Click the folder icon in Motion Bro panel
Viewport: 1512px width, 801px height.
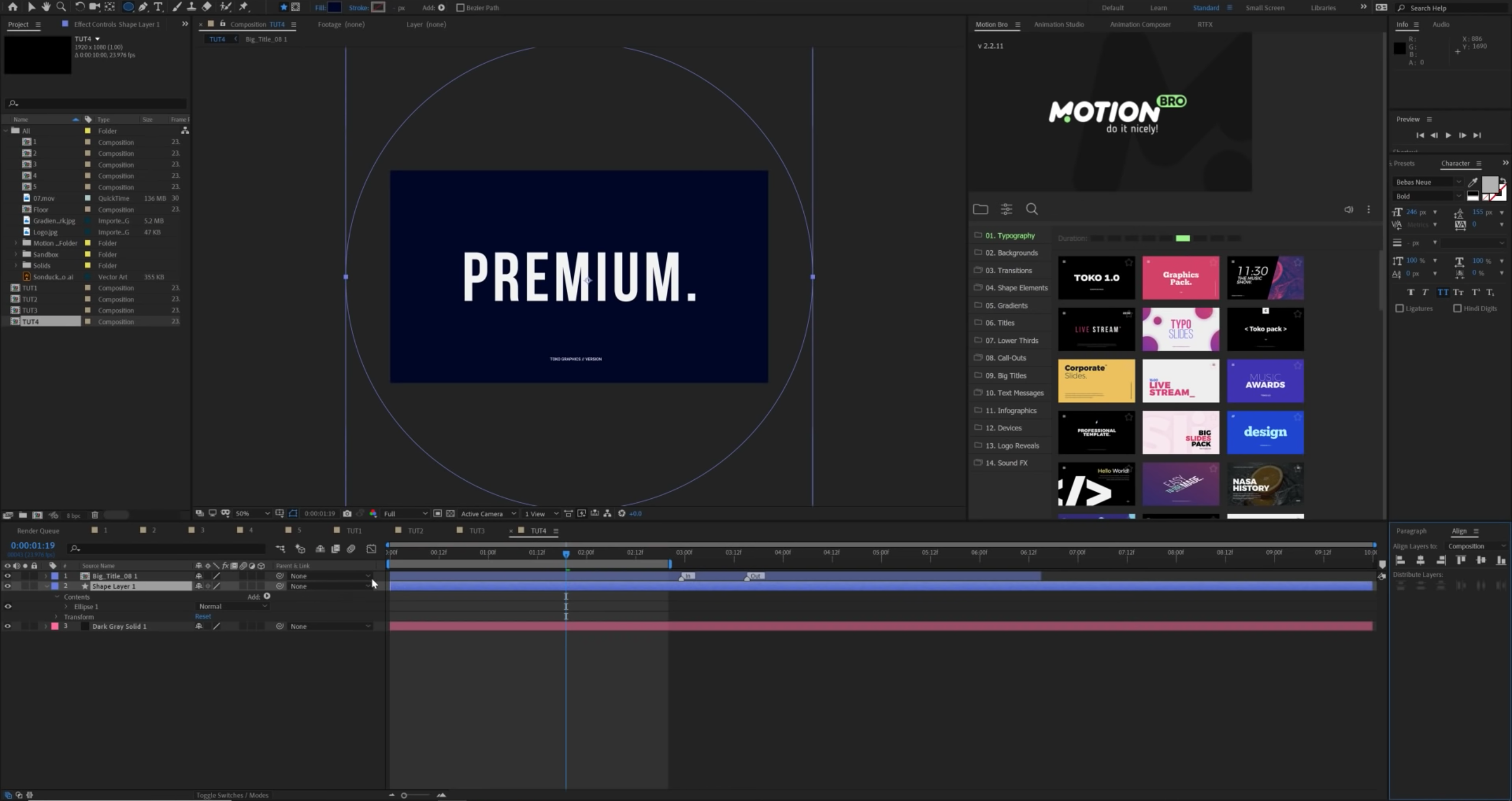coord(981,209)
